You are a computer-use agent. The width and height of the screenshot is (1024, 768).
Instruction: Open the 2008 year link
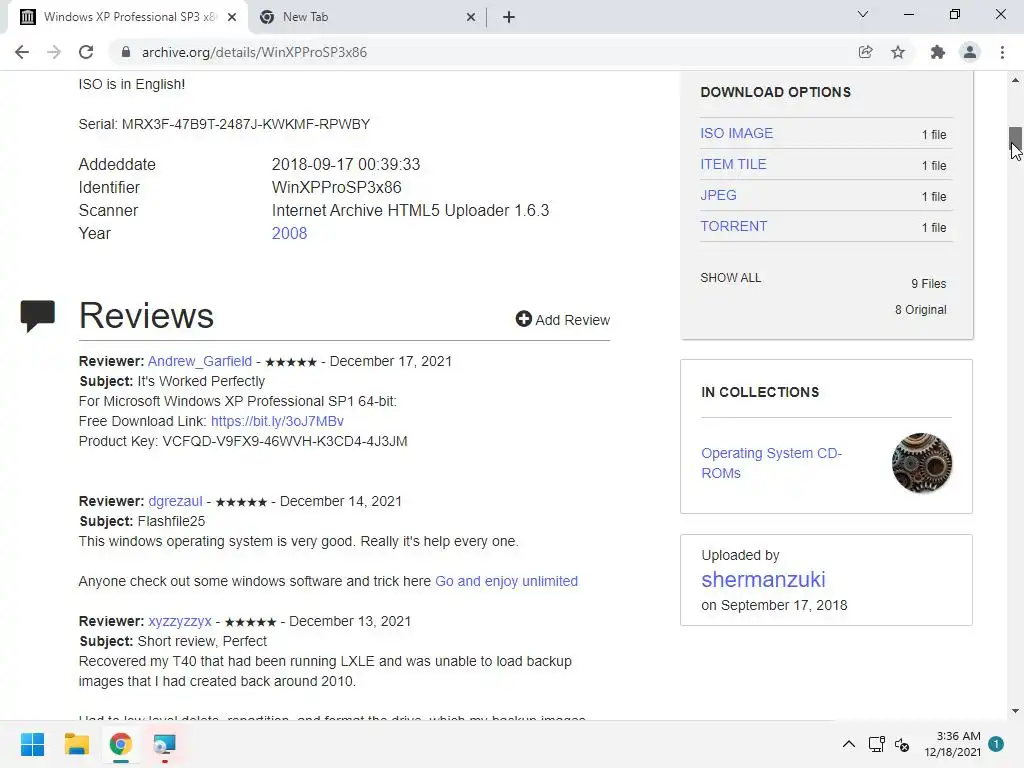[x=289, y=233]
